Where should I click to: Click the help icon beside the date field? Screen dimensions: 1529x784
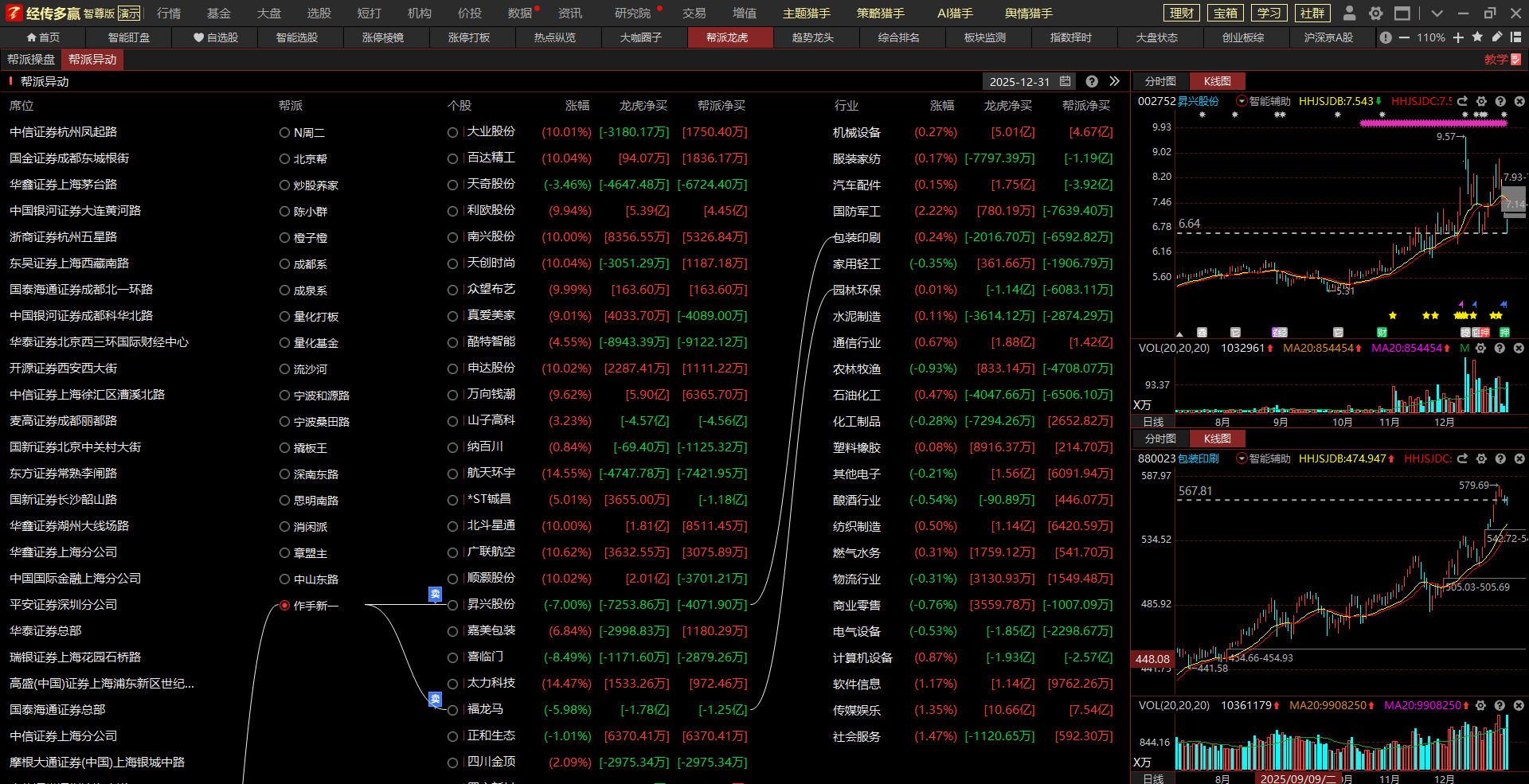(1092, 81)
